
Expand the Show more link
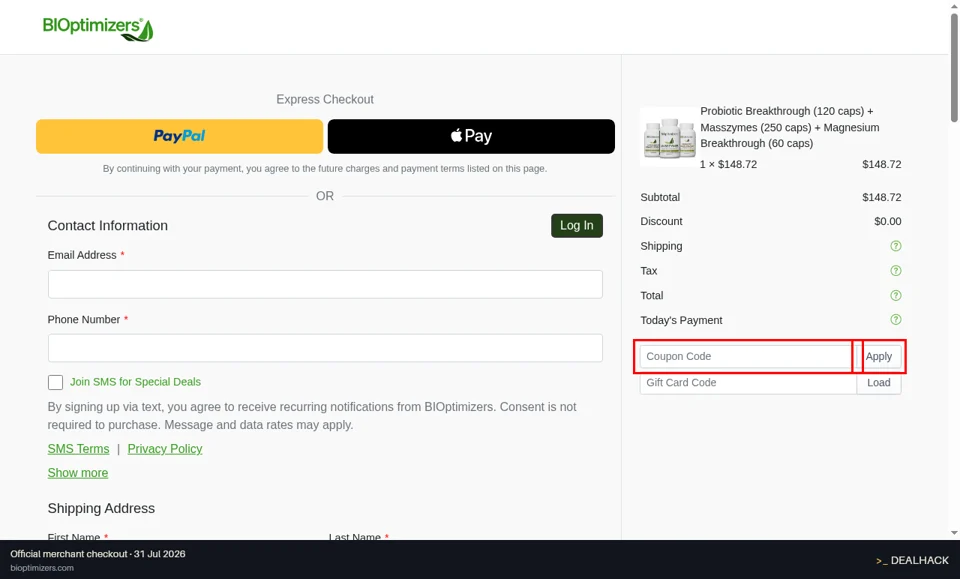tap(78, 473)
